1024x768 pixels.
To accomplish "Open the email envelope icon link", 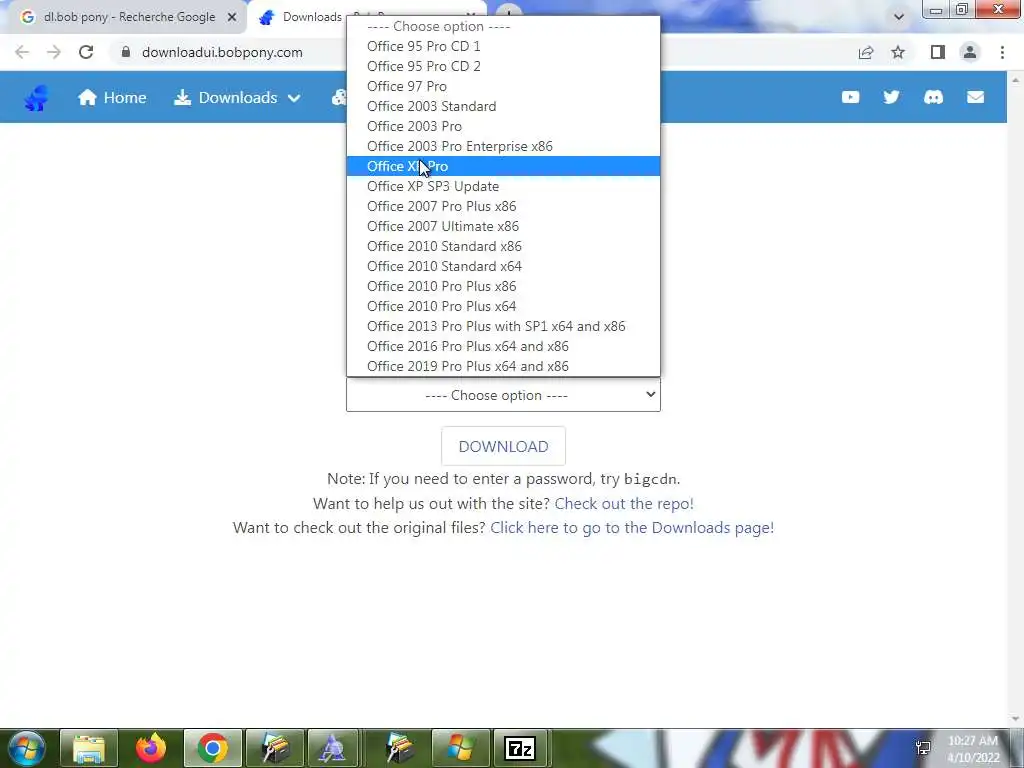I will (975, 97).
